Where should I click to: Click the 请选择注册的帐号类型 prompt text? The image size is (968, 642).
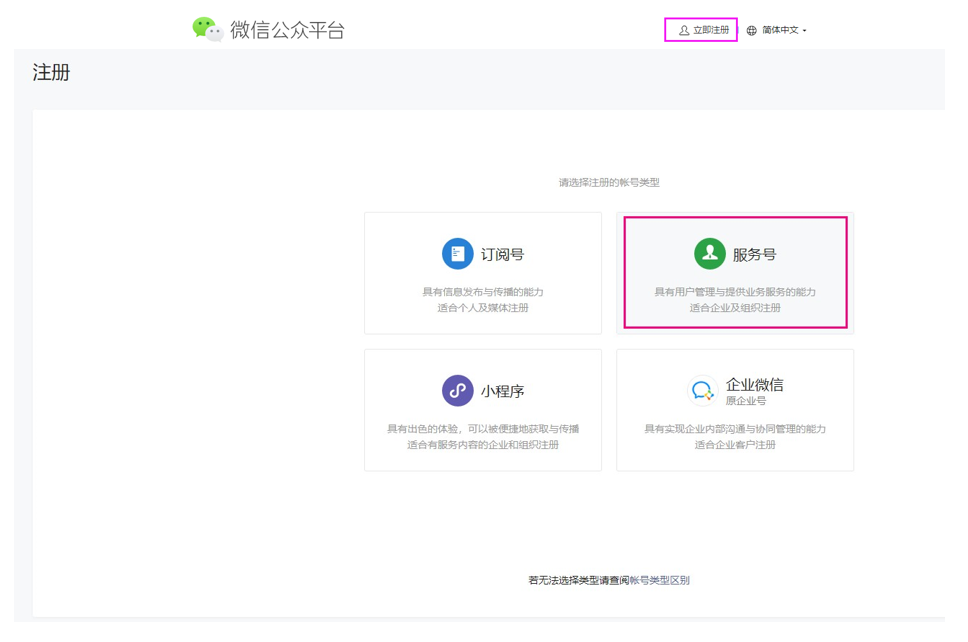pyautogui.click(x=609, y=183)
